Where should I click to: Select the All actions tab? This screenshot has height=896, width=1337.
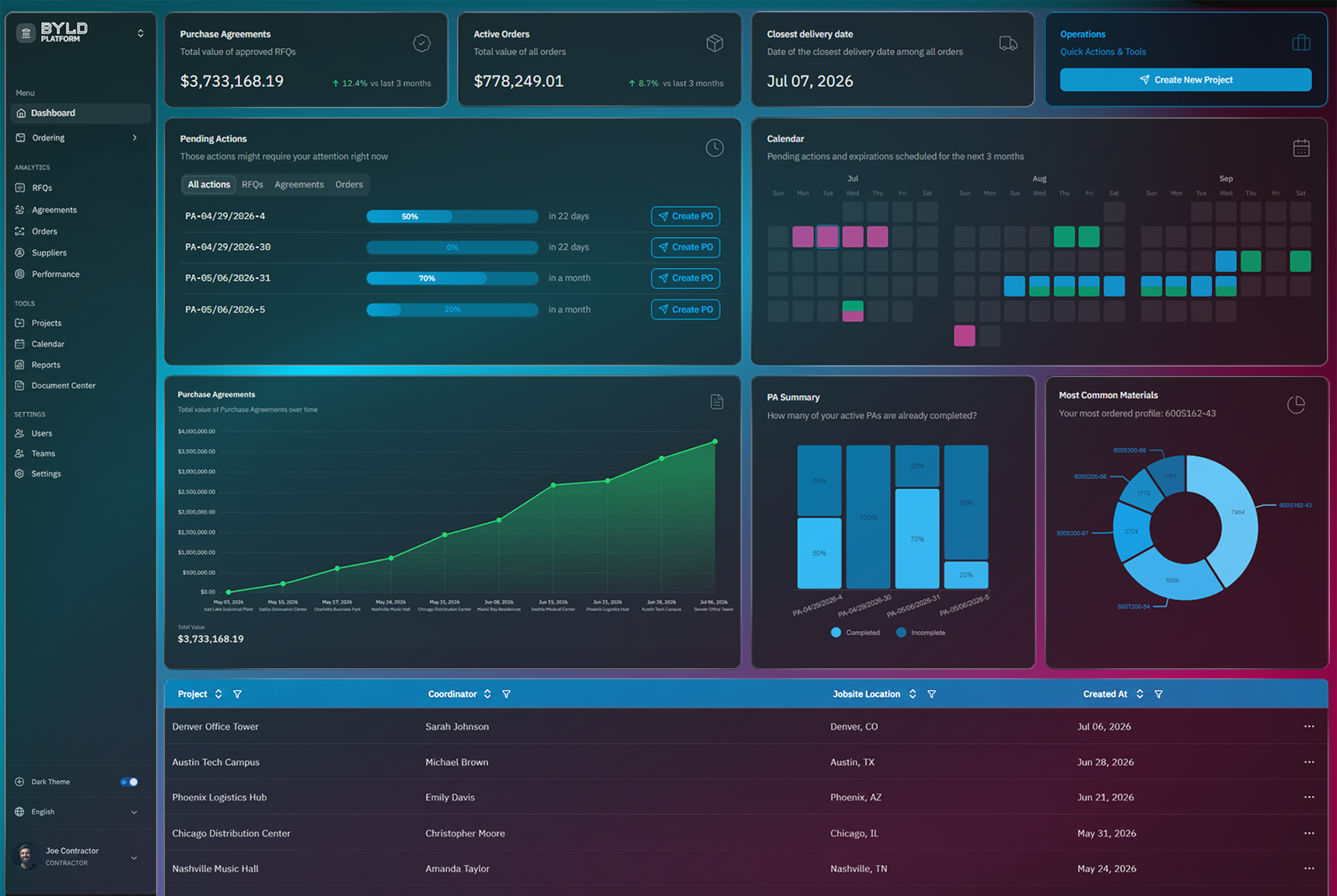click(x=209, y=185)
